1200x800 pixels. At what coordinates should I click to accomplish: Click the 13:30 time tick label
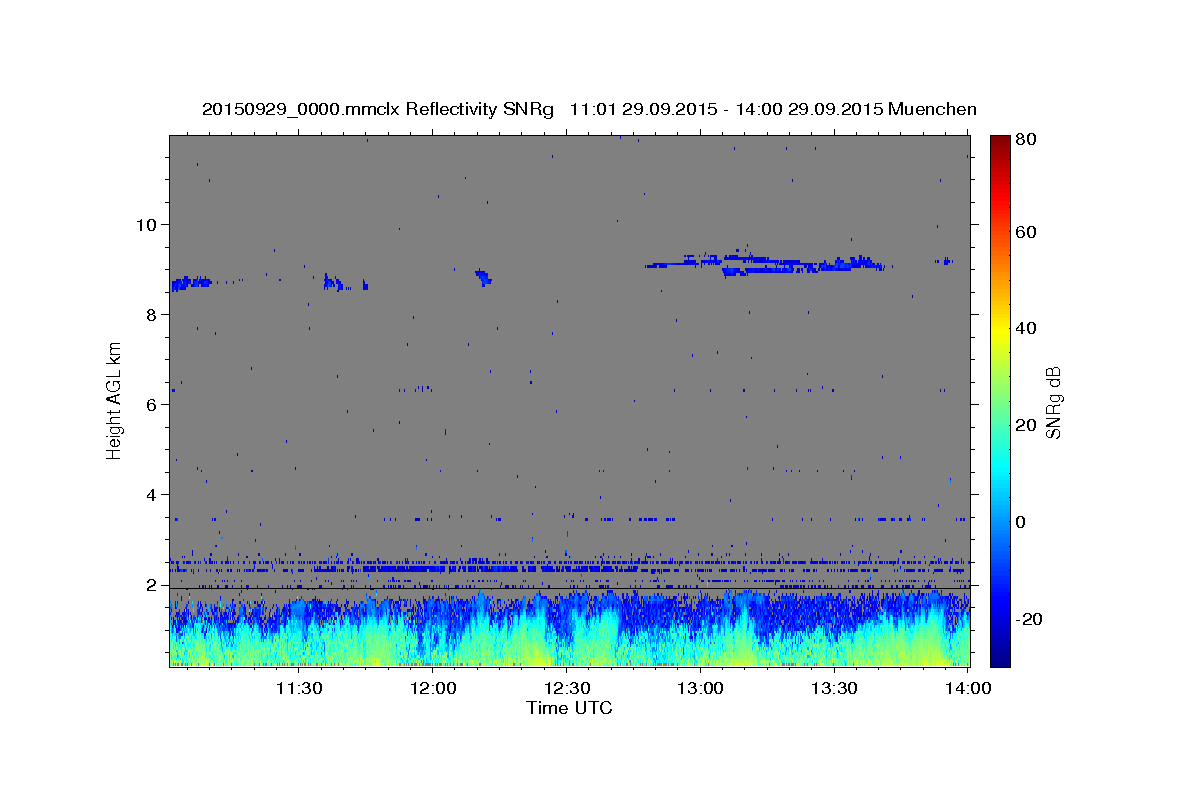point(834,688)
